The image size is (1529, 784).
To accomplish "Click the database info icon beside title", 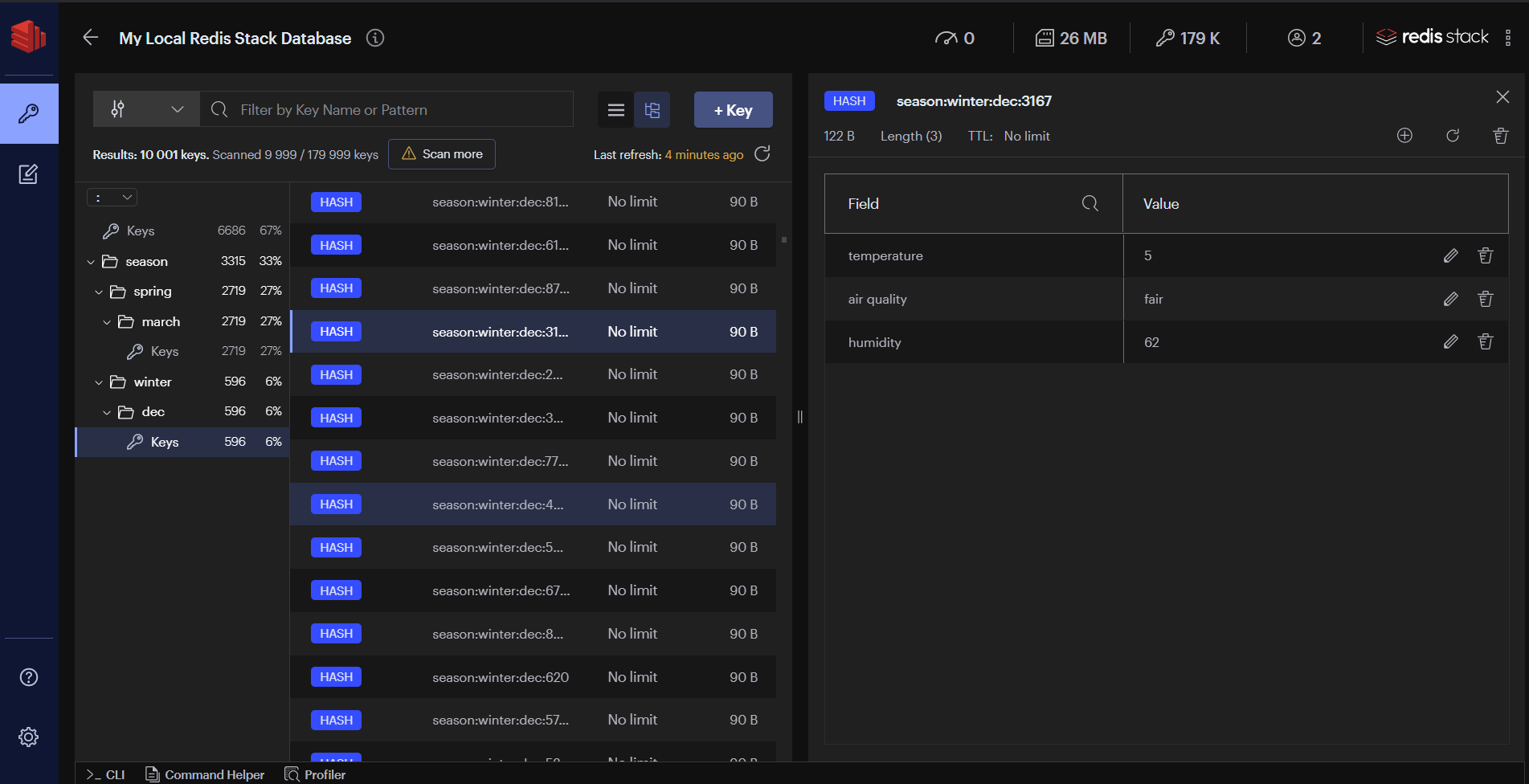I will (375, 38).
